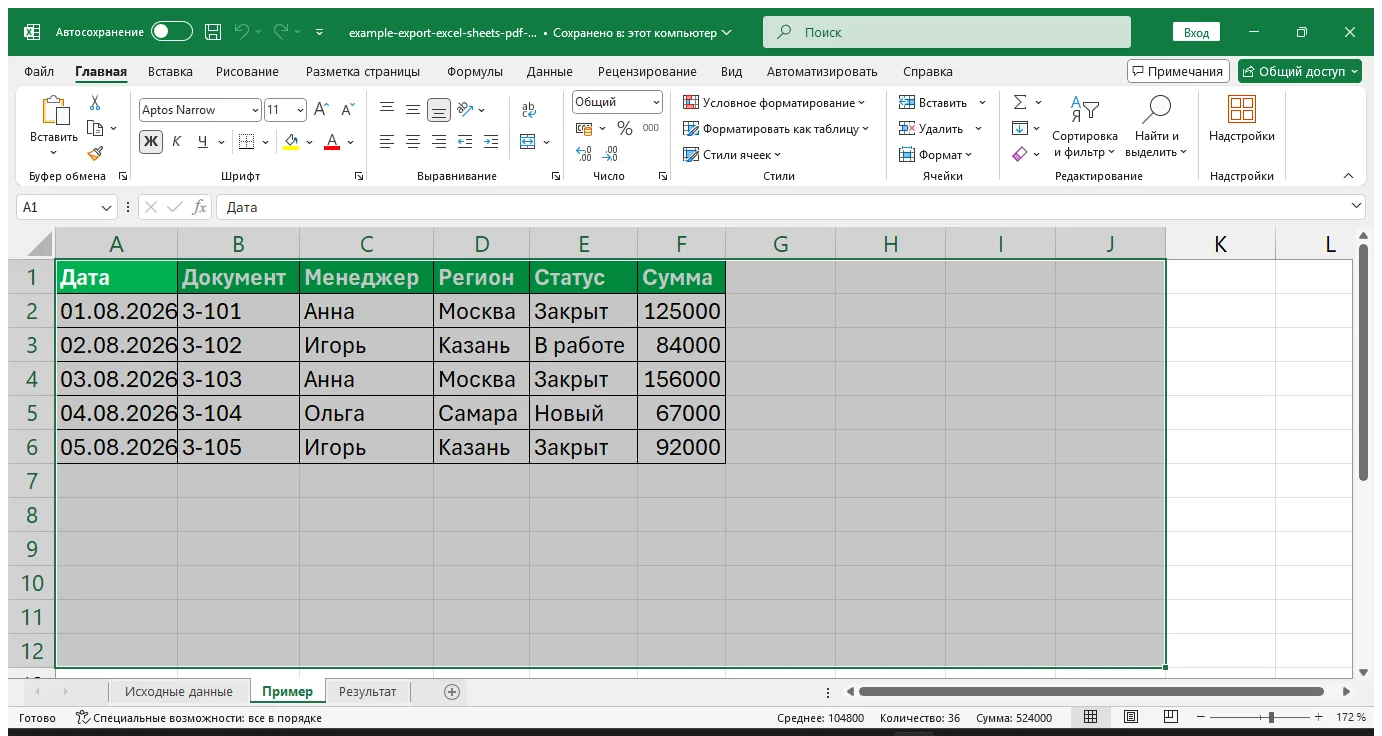Screen dimensions: 1382x736
Task: Switch to Page Break Preview in status bar
Action: tap(1171, 718)
